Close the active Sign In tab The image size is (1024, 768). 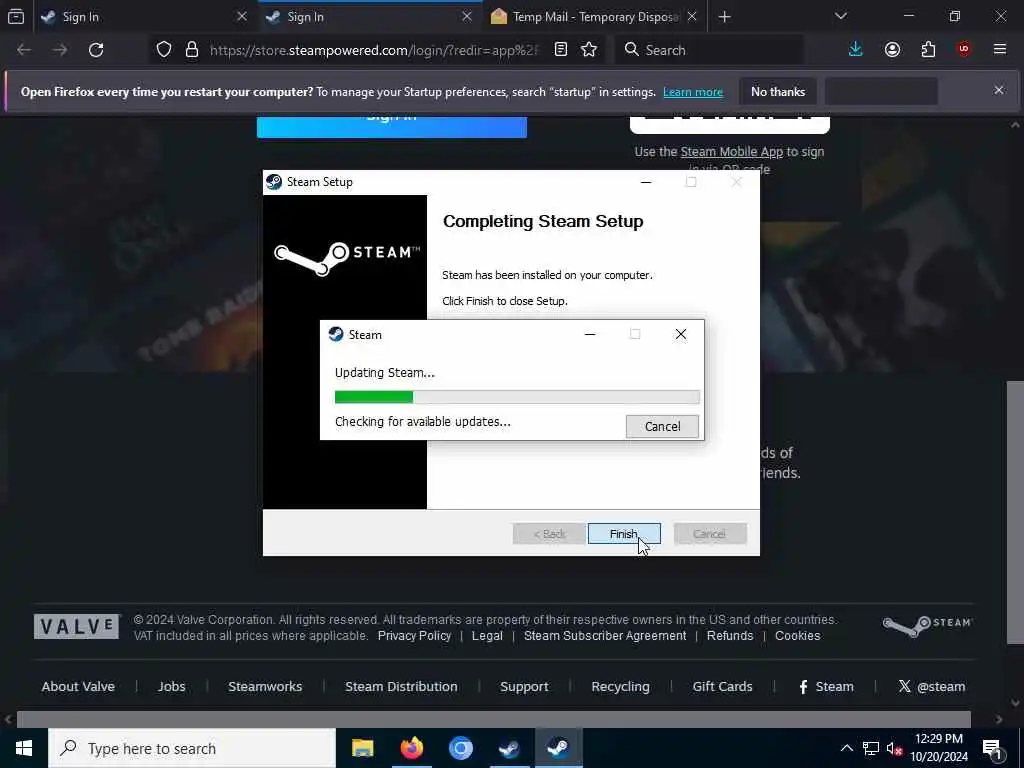[x=466, y=17]
